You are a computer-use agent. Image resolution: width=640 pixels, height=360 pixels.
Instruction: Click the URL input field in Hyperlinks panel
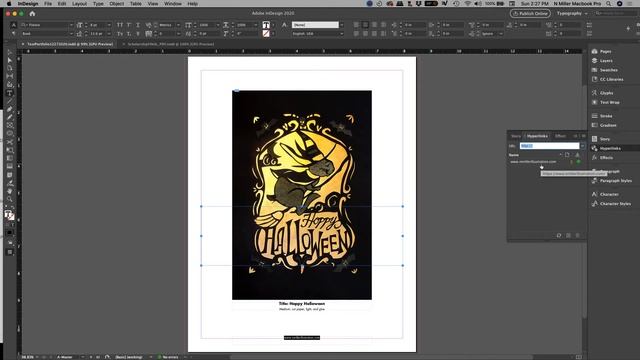click(549, 146)
